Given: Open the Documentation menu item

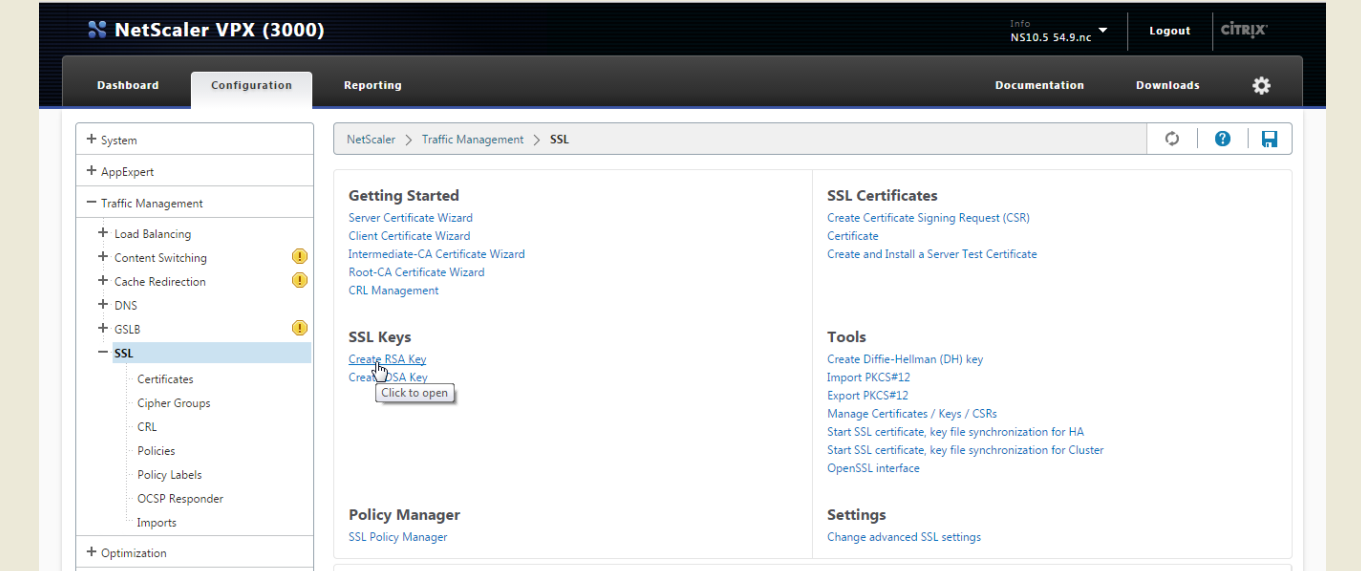Looking at the screenshot, I should pos(1039,86).
